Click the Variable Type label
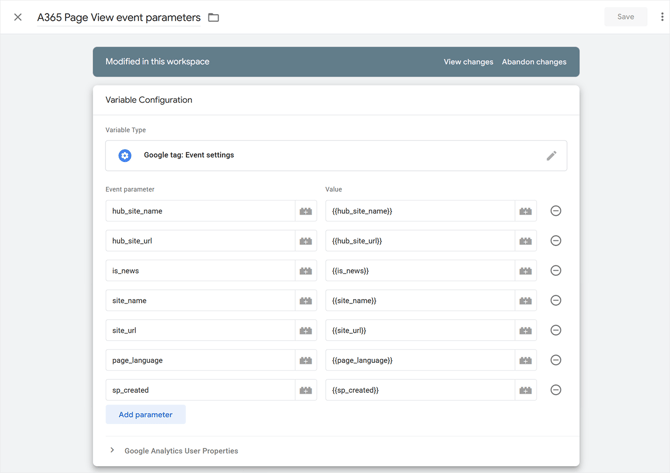Image resolution: width=670 pixels, height=473 pixels. (x=126, y=130)
